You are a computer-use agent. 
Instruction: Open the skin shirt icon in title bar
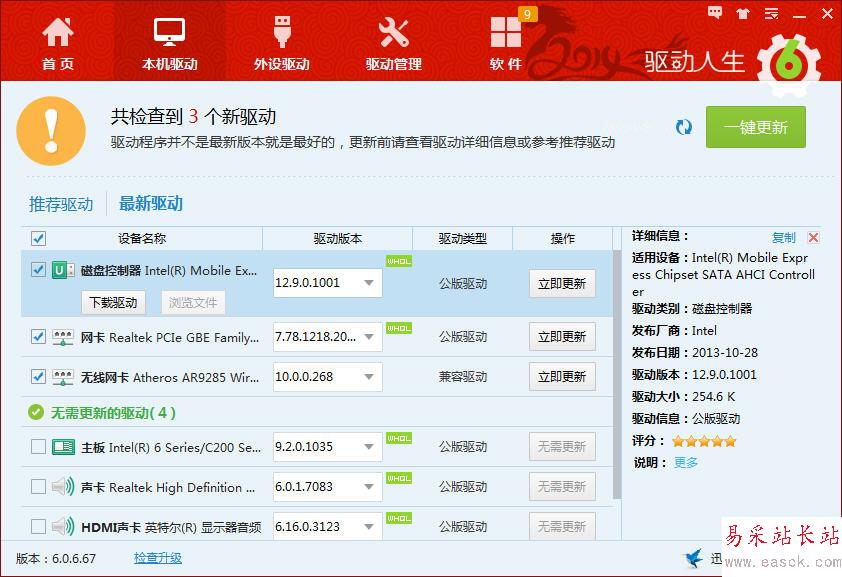(743, 13)
